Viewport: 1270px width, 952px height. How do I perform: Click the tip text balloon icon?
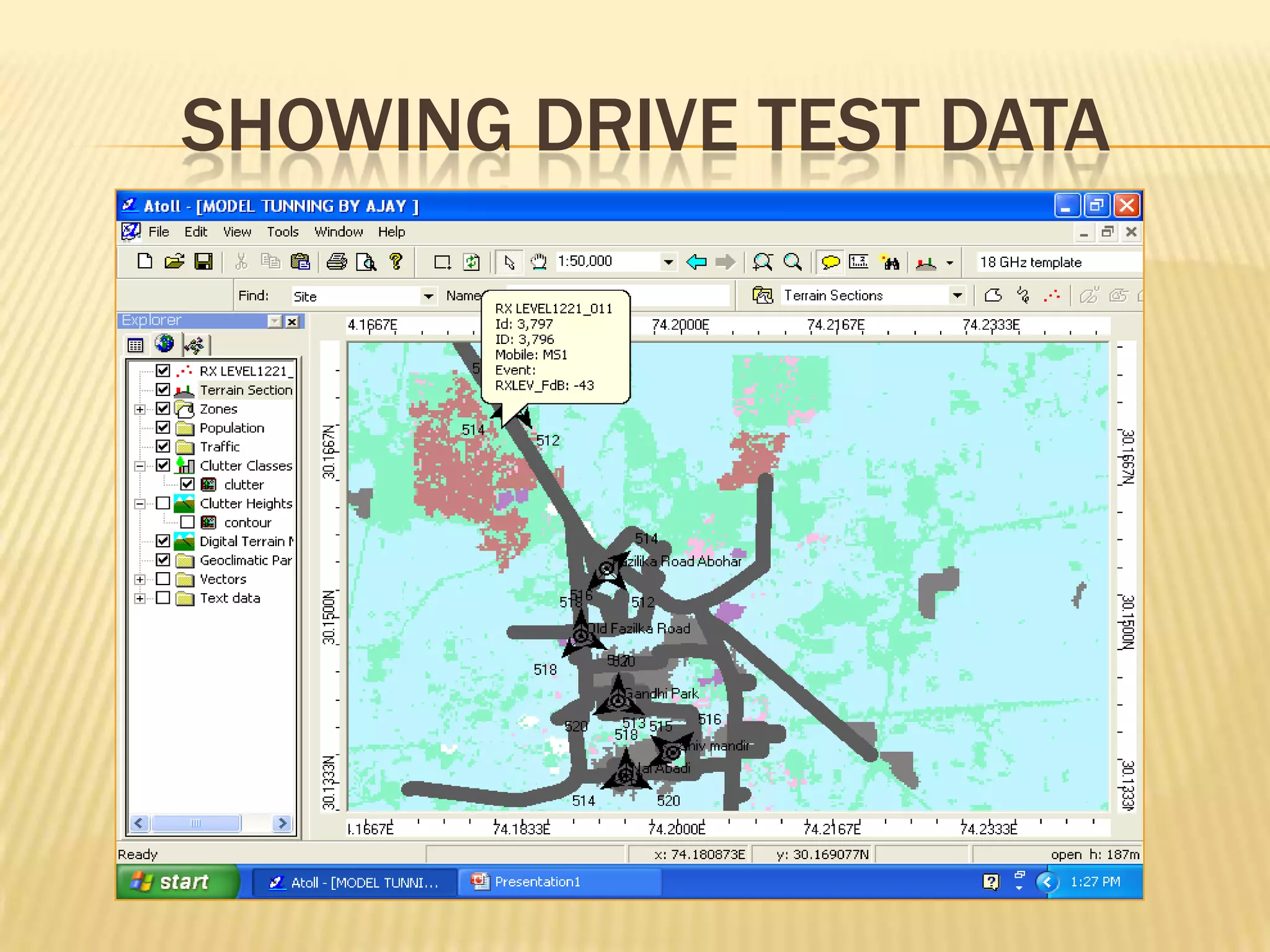click(830, 262)
